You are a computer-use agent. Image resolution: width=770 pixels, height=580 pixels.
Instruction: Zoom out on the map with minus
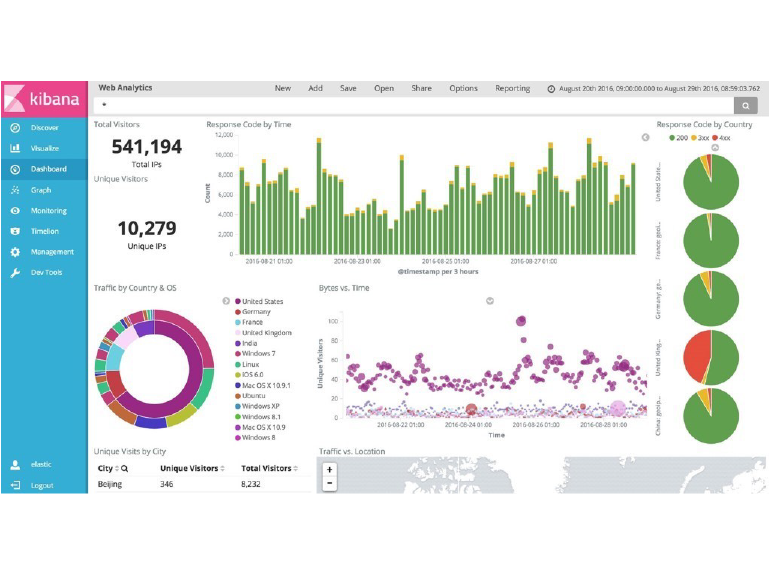coord(330,483)
